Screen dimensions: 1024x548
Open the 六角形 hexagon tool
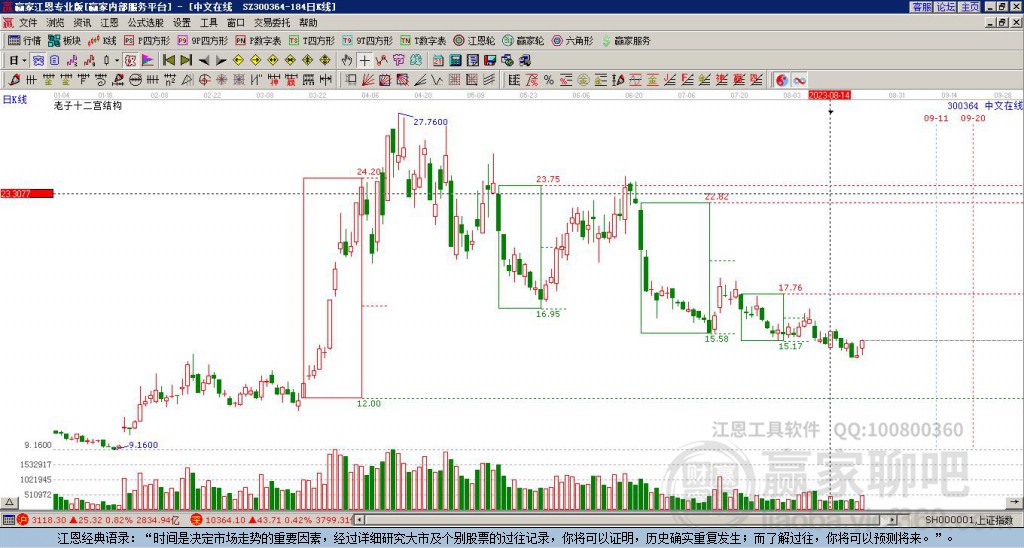573,40
